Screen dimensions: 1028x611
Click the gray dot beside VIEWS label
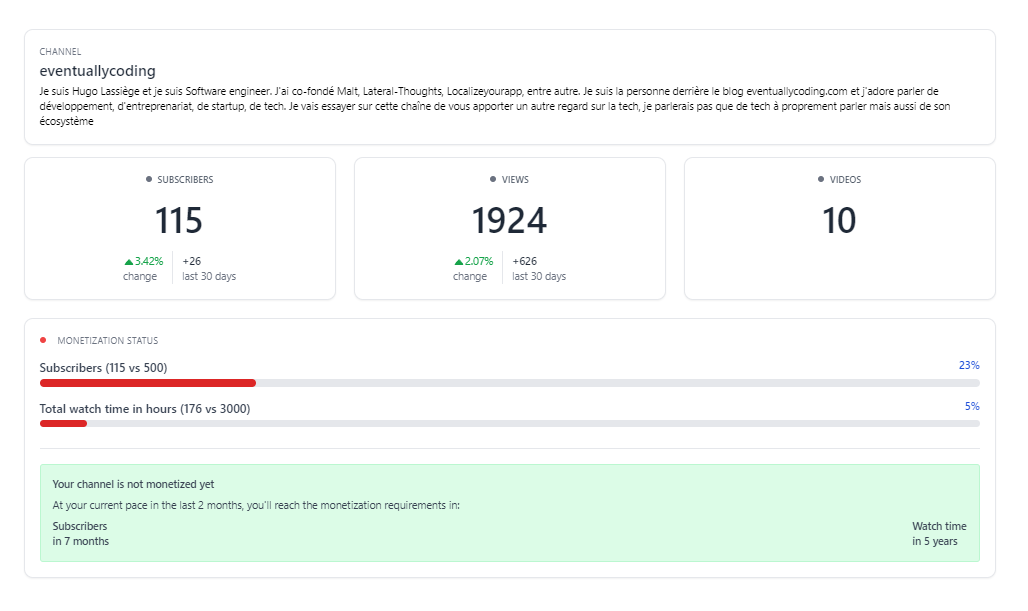pyautogui.click(x=493, y=180)
